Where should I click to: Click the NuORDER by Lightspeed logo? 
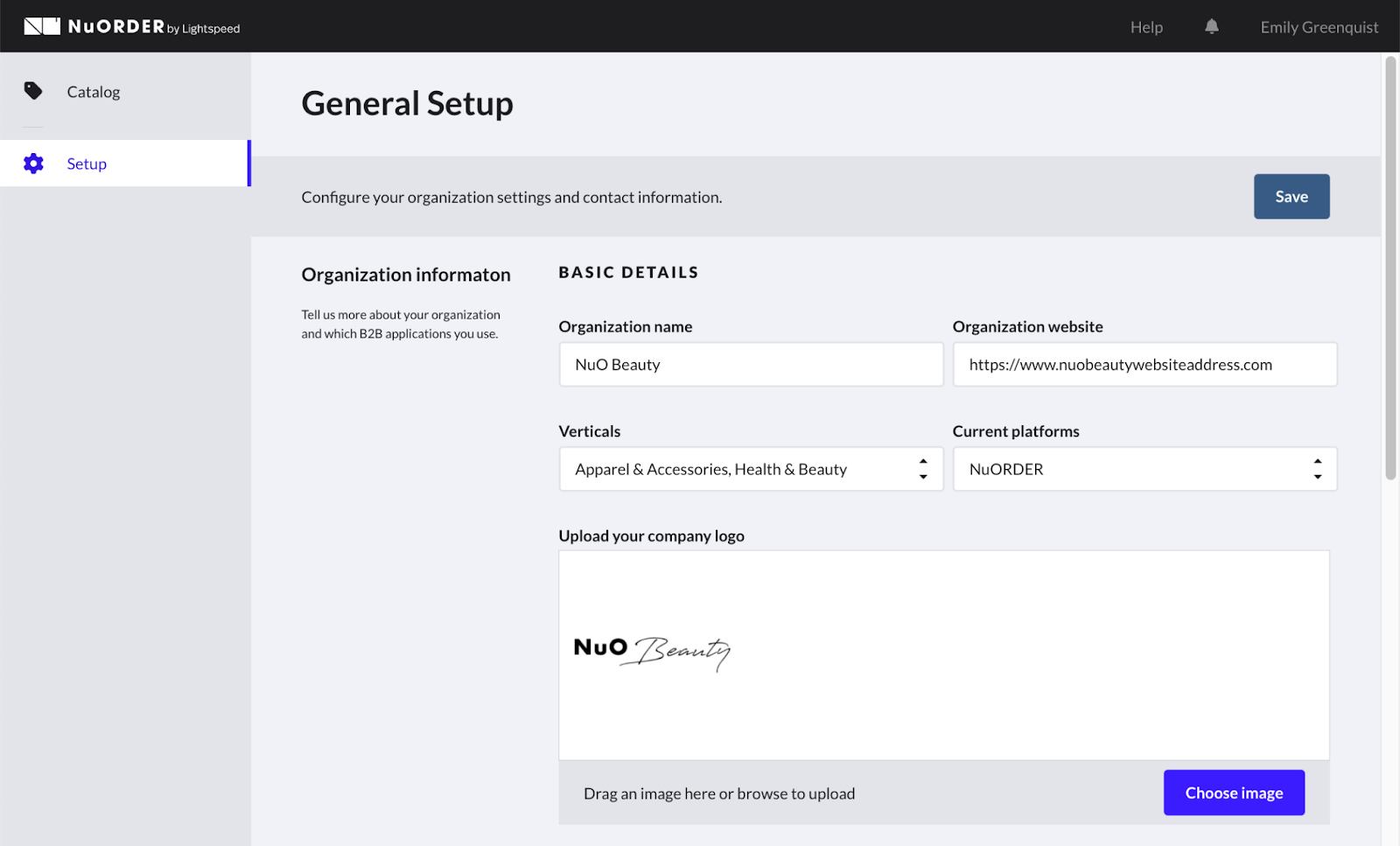pos(131,26)
